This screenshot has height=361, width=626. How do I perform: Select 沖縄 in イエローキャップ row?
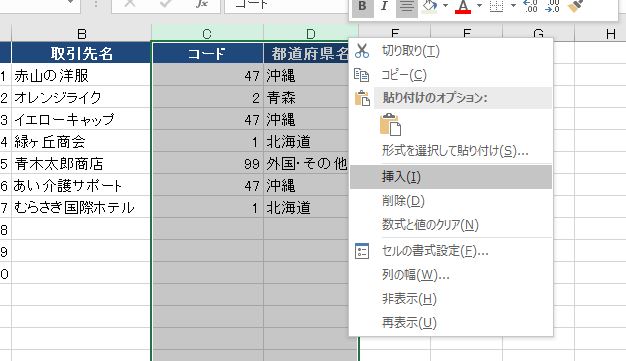point(307,119)
